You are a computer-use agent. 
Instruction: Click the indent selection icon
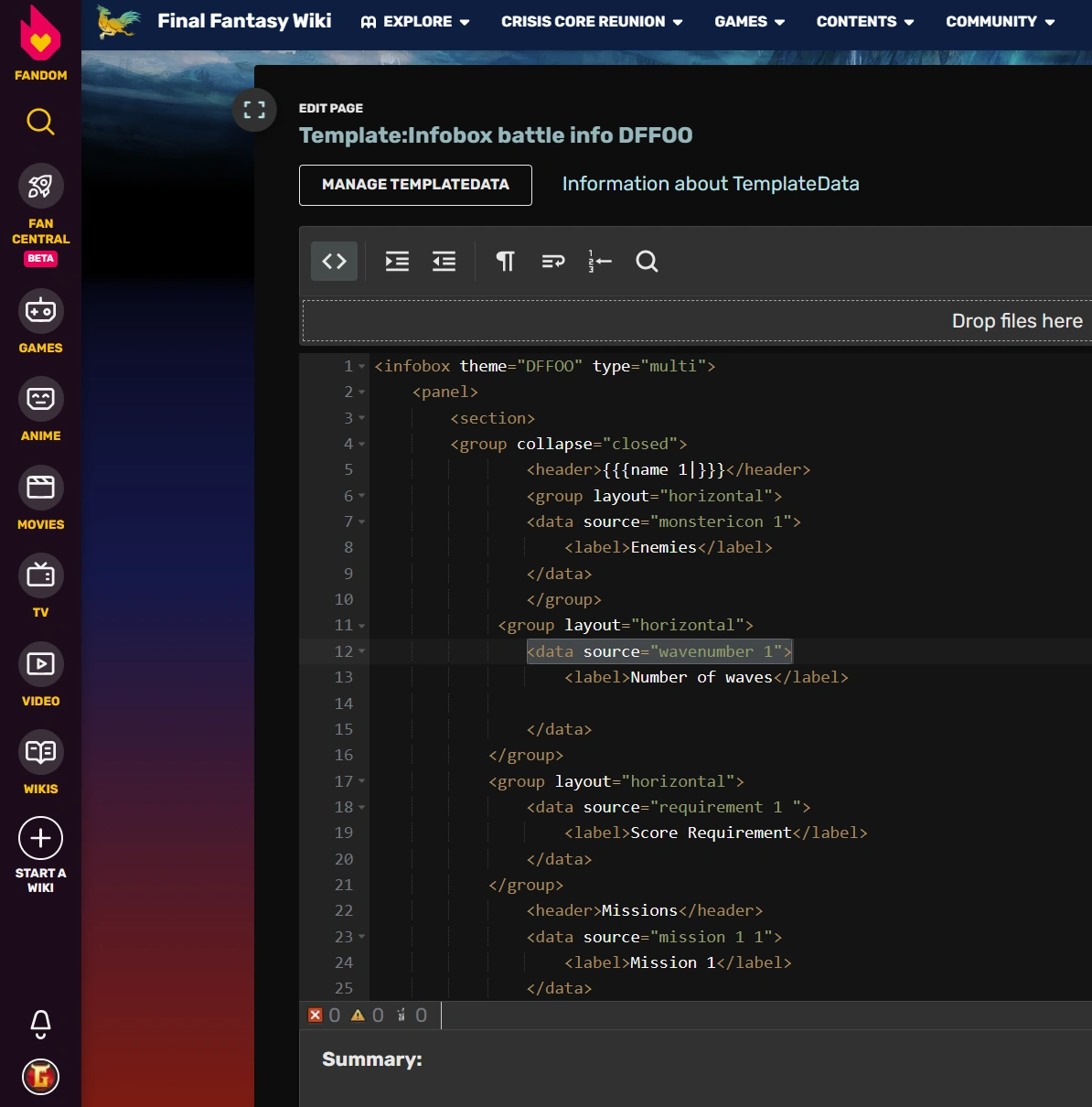tap(397, 262)
